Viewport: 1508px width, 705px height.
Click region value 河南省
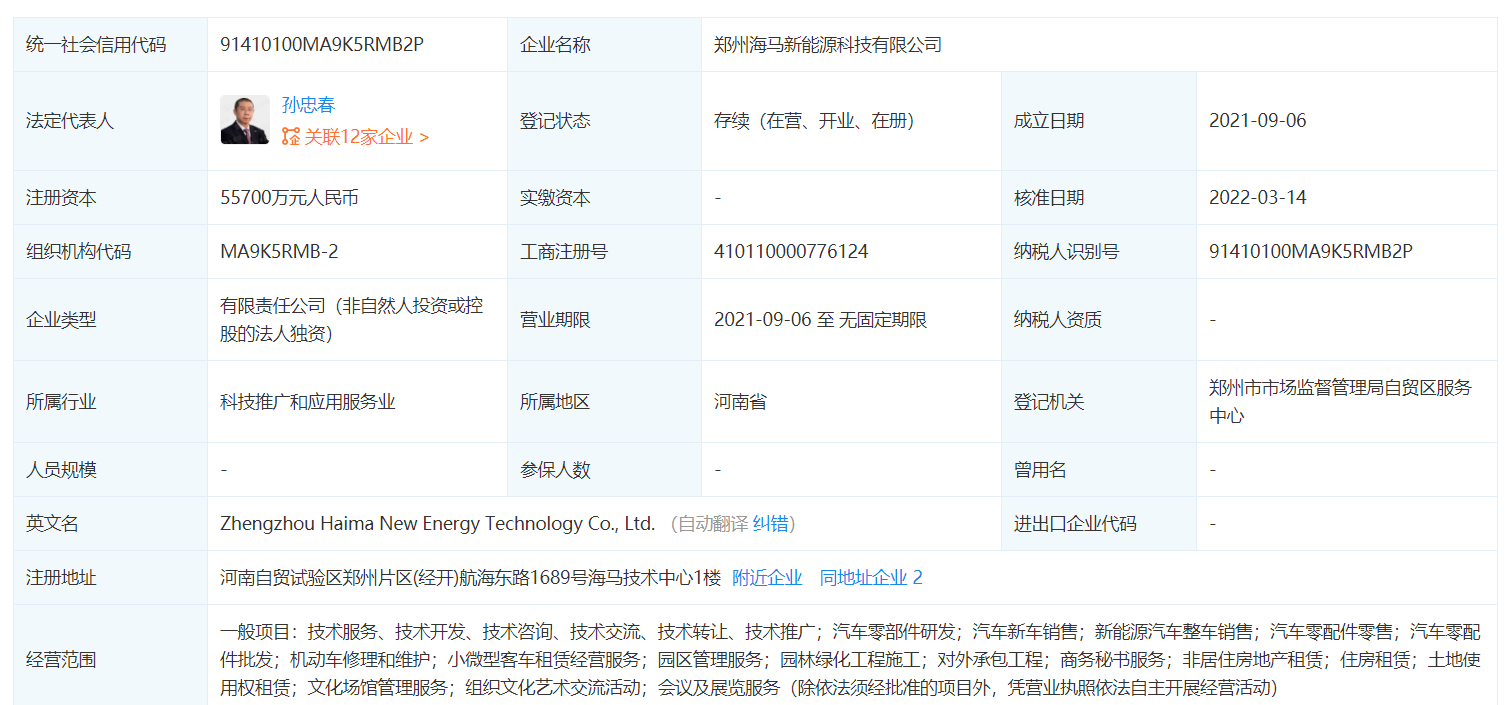pos(740,402)
